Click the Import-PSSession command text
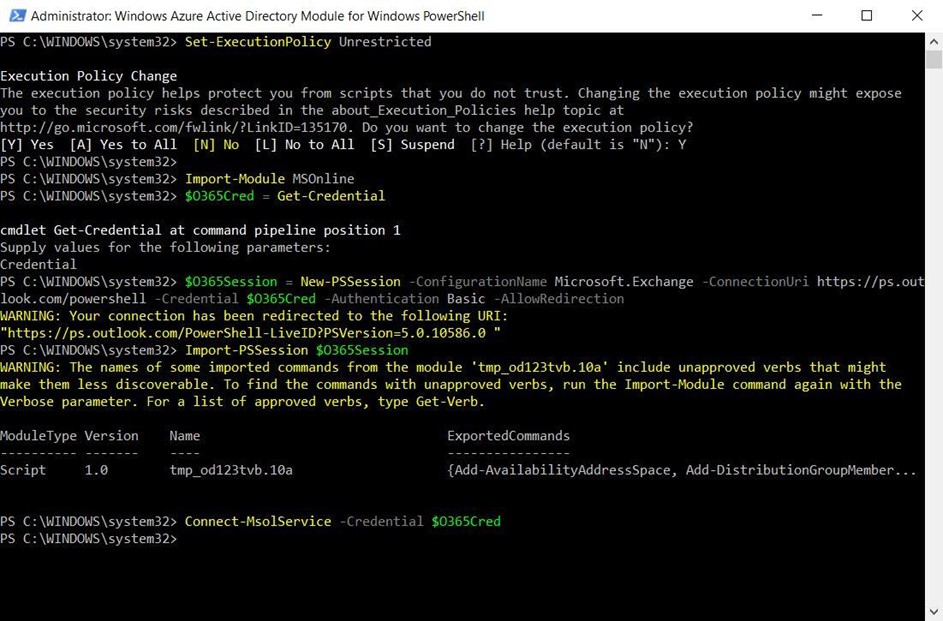This screenshot has height=621, width=943. pos(246,350)
